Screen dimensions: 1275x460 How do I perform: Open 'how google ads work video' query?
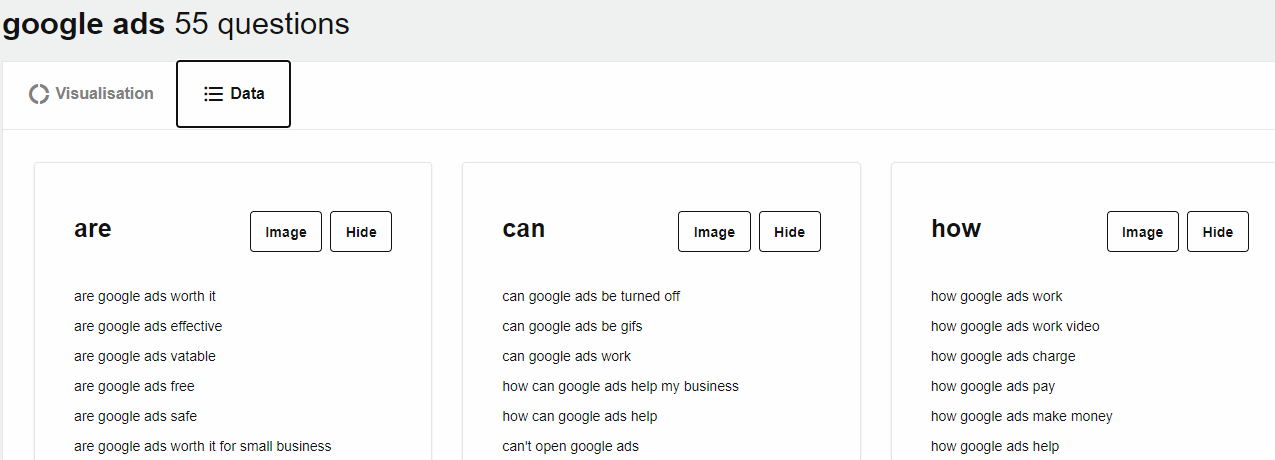point(1015,326)
